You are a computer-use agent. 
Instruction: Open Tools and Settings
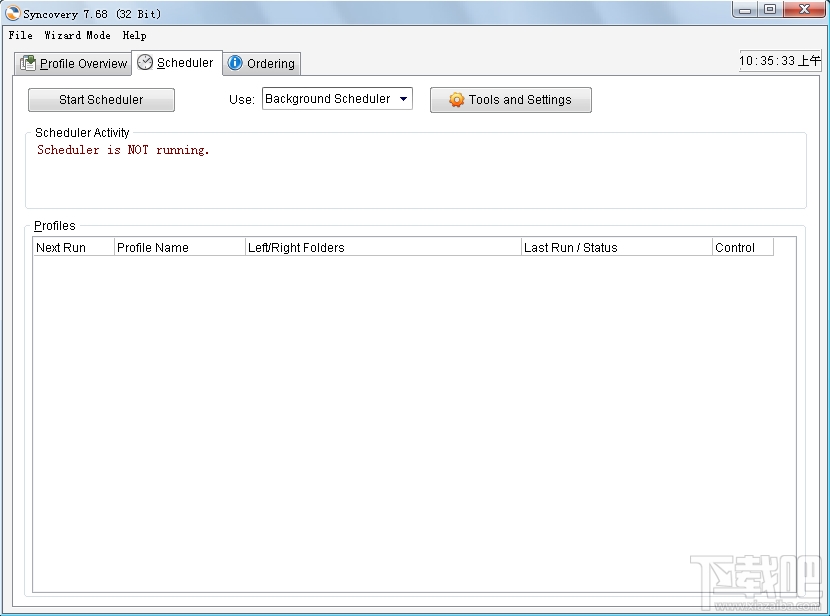[x=511, y=99]
